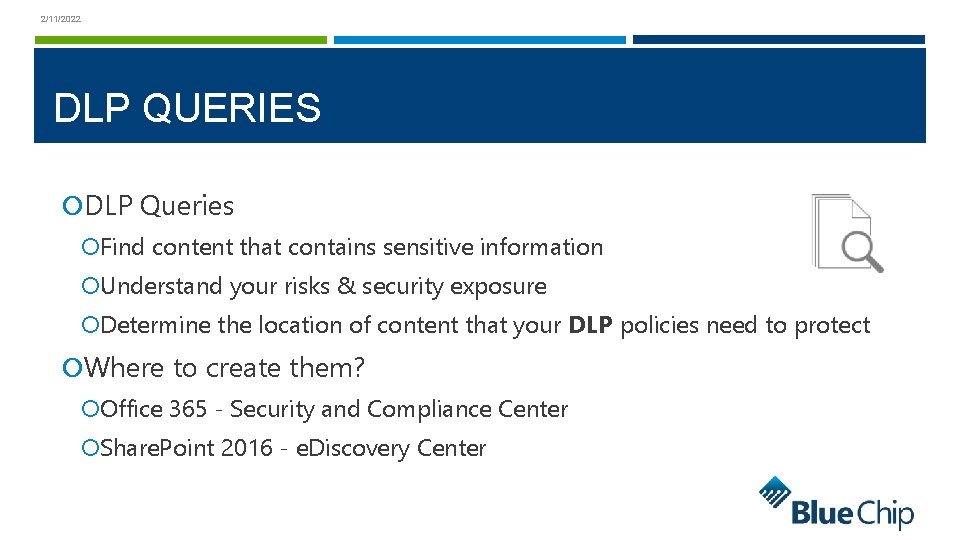The image size is (960, 540).
Task: Select 'Understand your risks & security exposure' text
Action: pyautogui.click(x=323, y=286)
